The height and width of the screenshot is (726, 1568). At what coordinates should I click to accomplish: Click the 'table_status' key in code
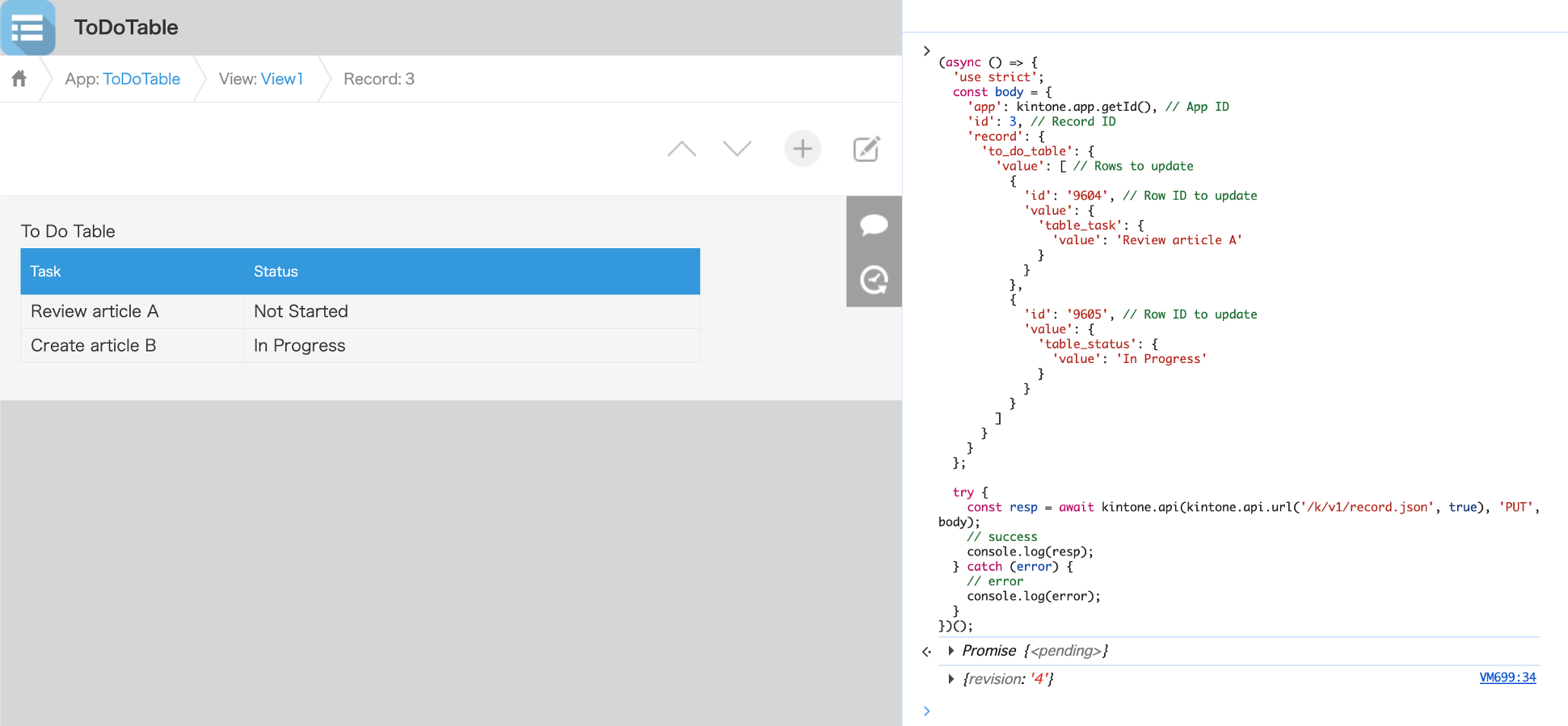[x=1088, y=344]
